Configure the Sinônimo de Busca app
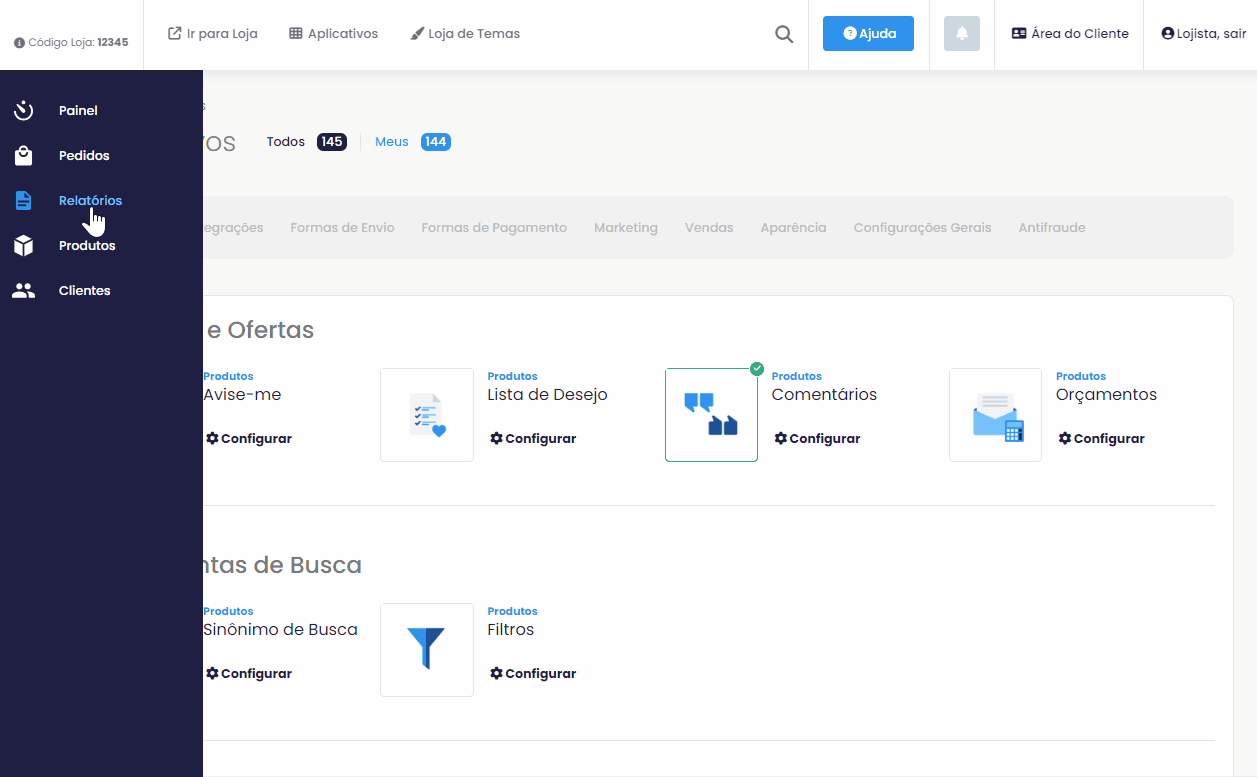Viewport: 1257px width, 777px height. (249, 674)
